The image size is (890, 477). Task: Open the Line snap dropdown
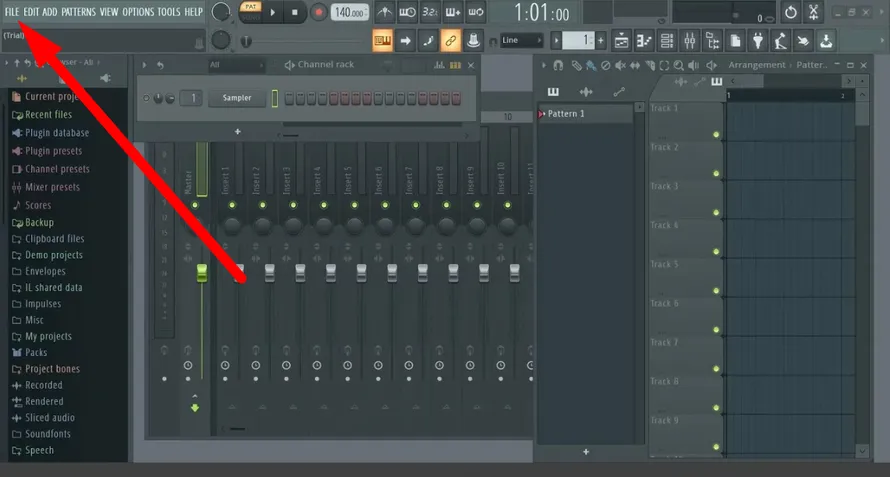[x=522, y=40]
